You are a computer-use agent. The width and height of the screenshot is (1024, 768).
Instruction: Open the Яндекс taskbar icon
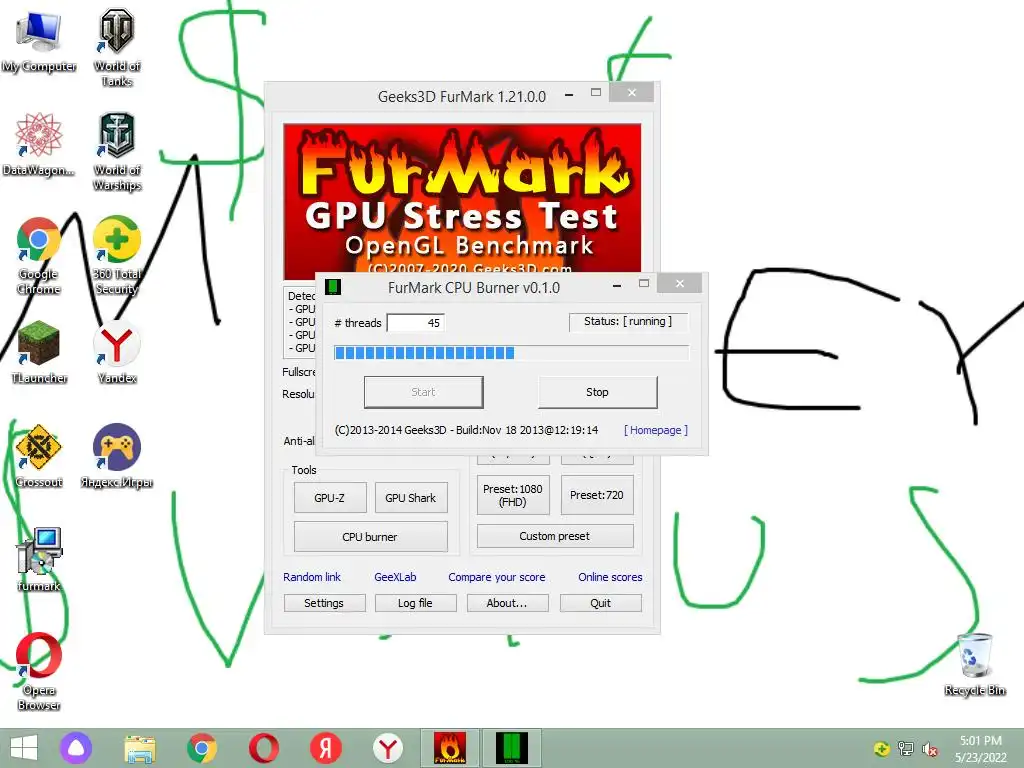326,748
